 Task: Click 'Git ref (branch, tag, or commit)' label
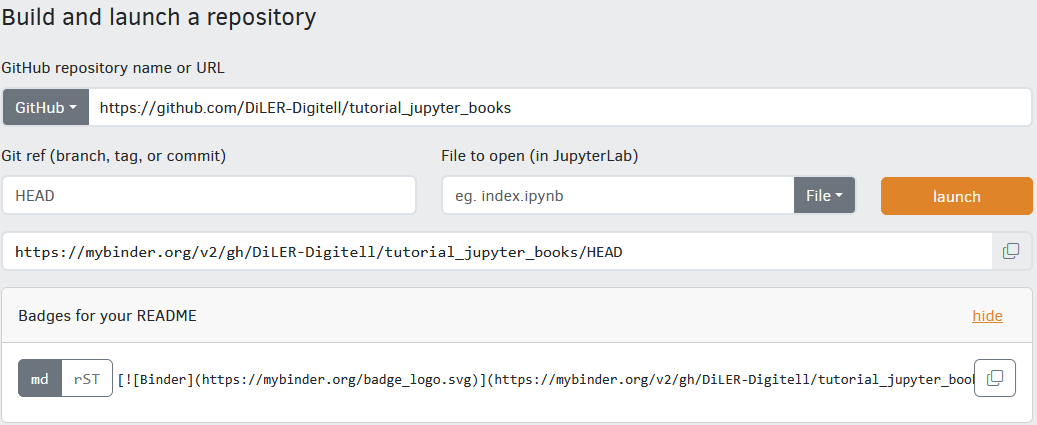[x=114, y=156]
